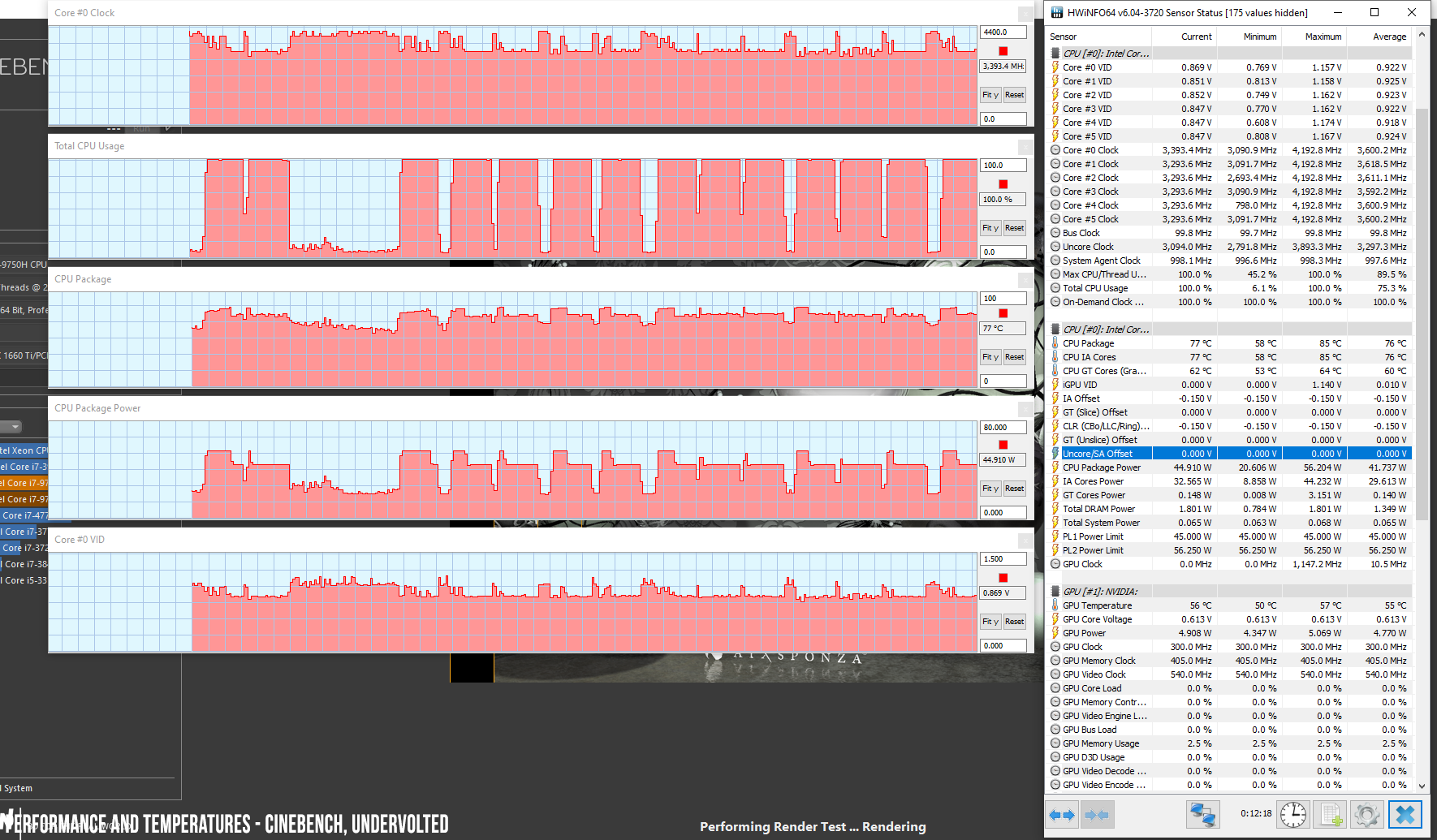Screen dimensions: 1437x840
Task: Click the Sensor column header
Action: pos(1098,37)
